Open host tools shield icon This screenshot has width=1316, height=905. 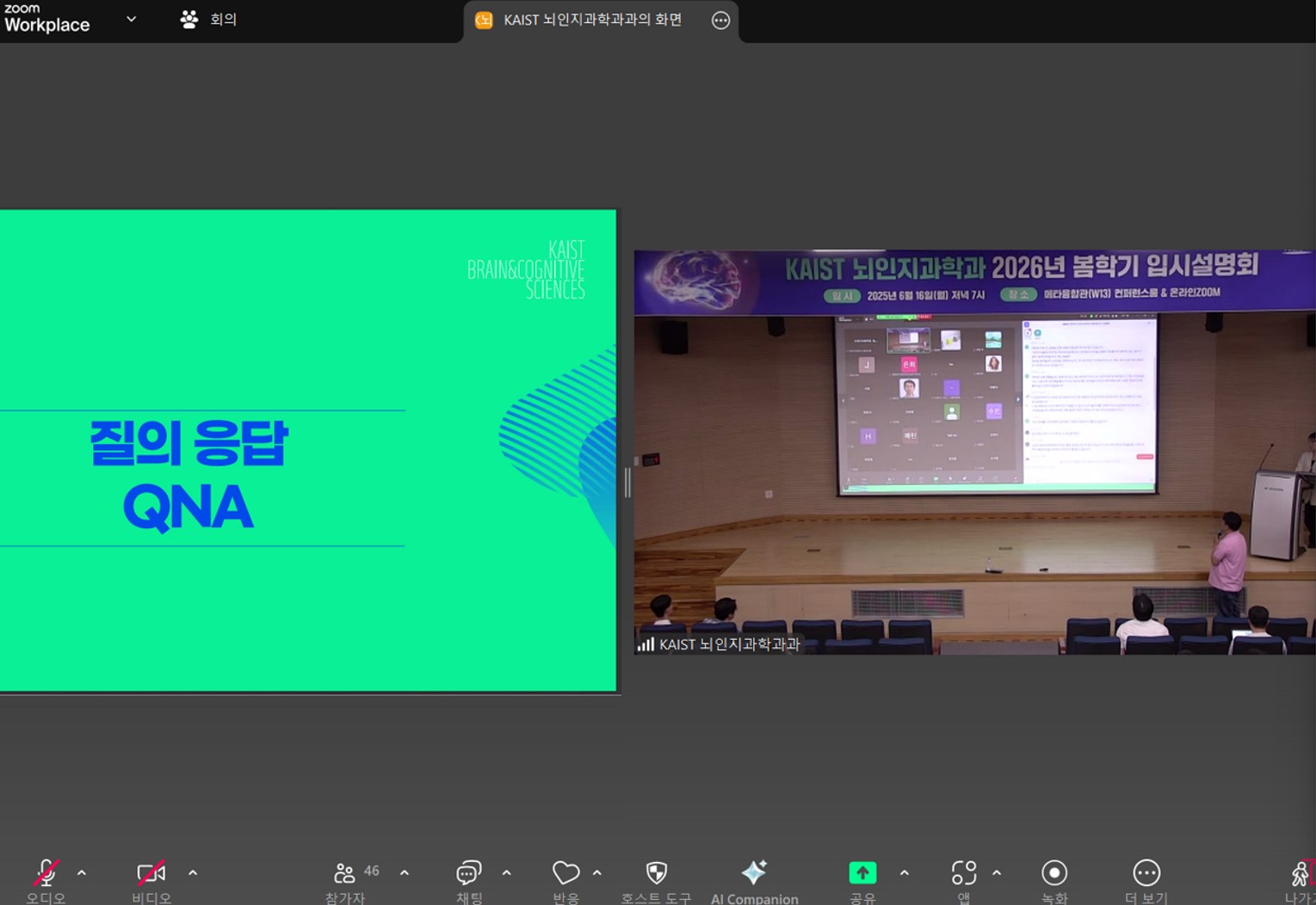657,872
